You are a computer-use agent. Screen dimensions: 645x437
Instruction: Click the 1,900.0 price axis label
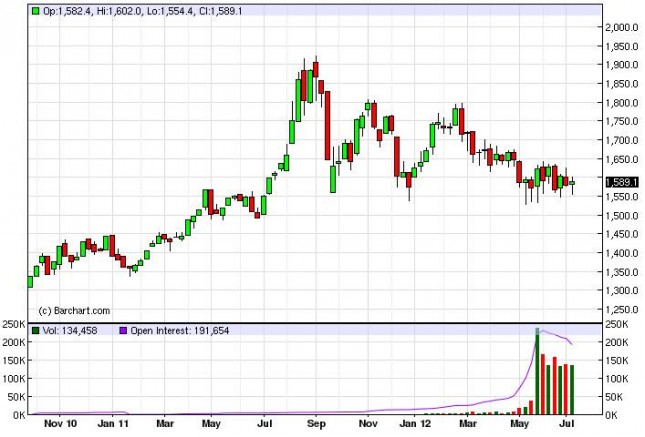pyautogui.click(x=622, y=65)
